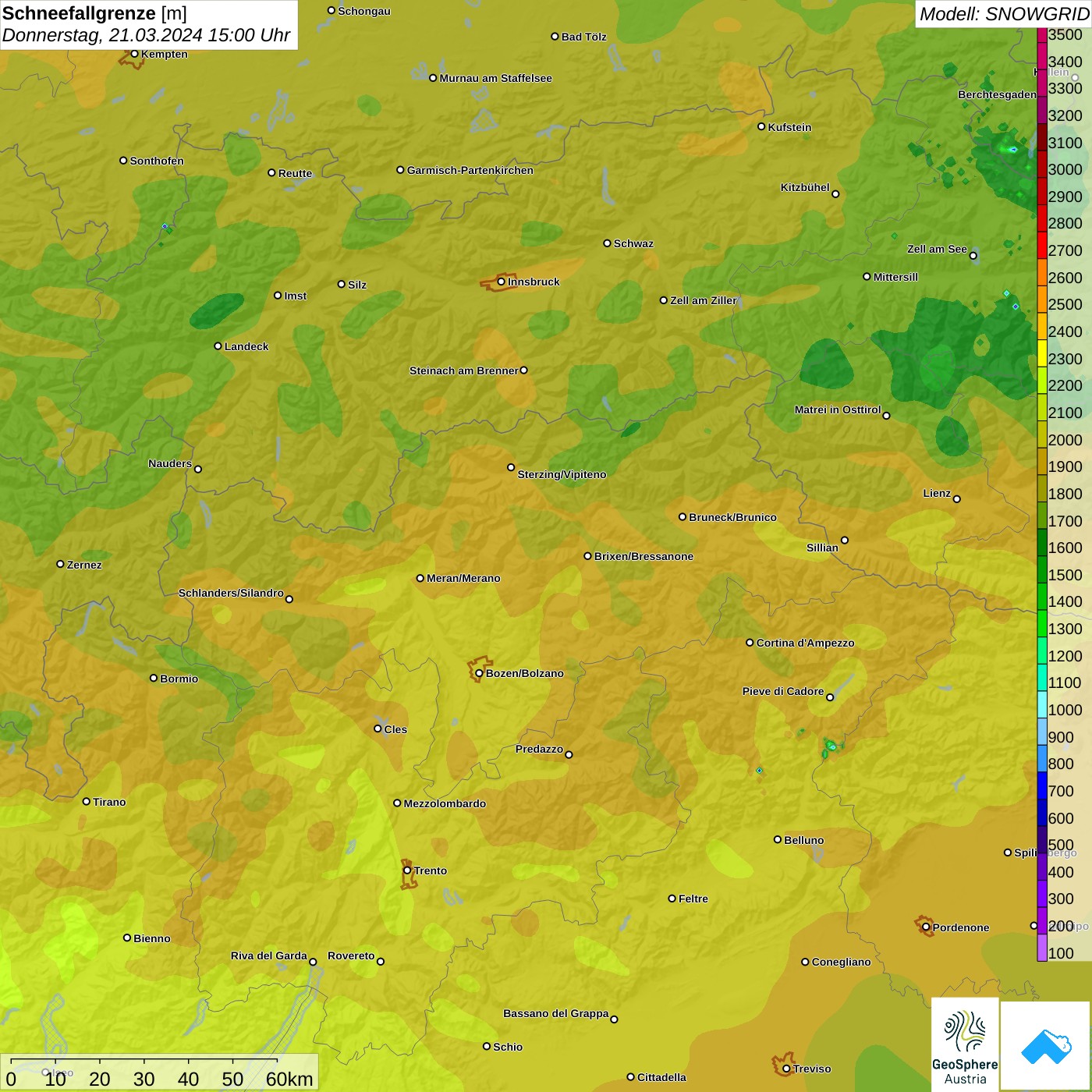The image size is (1092, 1092).
Task: Click the "Belluno" town label
Action: pyautogui.click(x=803, y=840)
